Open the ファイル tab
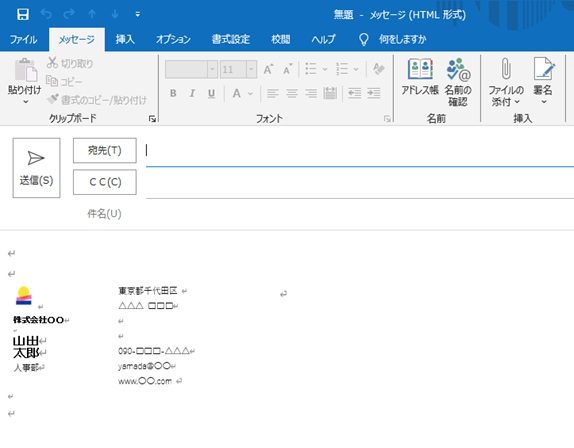574x448 pixels. click(23, 39)
